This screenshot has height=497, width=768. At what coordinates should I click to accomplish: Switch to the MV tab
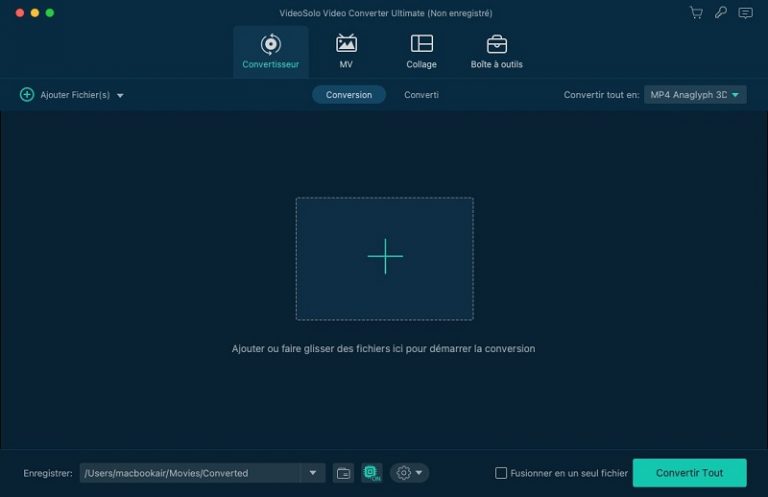click(346, 51)
